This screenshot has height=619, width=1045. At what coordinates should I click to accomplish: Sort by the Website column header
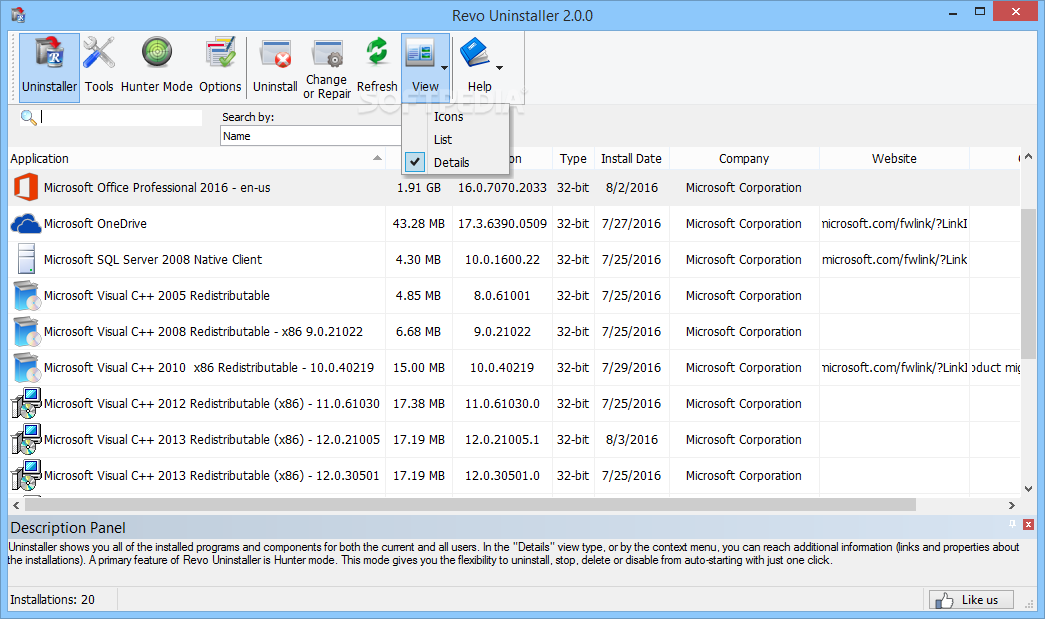click(894, 159)
